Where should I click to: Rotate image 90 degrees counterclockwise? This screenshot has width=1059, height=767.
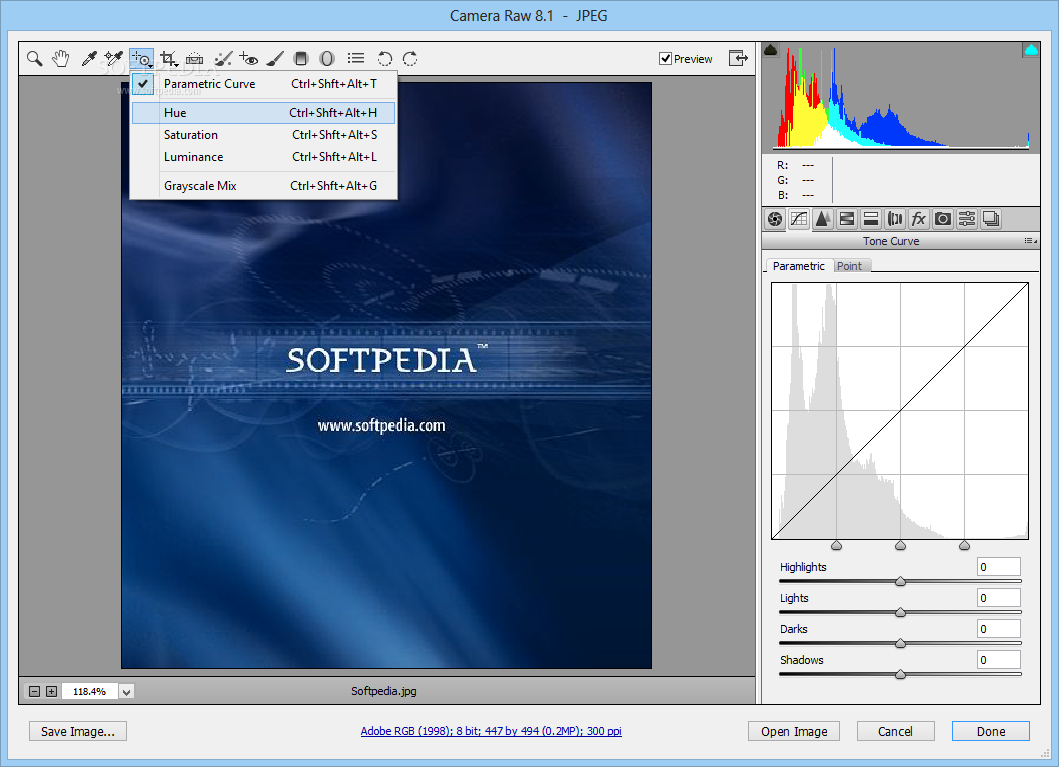385,59
